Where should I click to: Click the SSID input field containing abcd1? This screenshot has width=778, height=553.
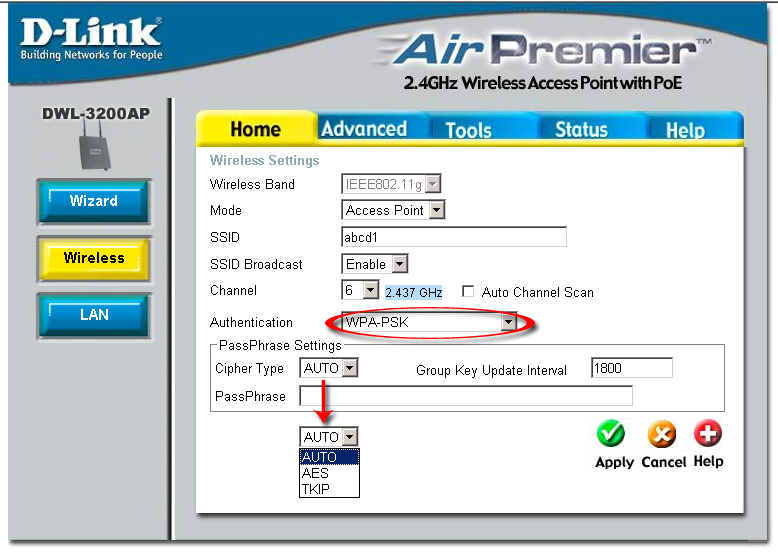coord(454,237)
